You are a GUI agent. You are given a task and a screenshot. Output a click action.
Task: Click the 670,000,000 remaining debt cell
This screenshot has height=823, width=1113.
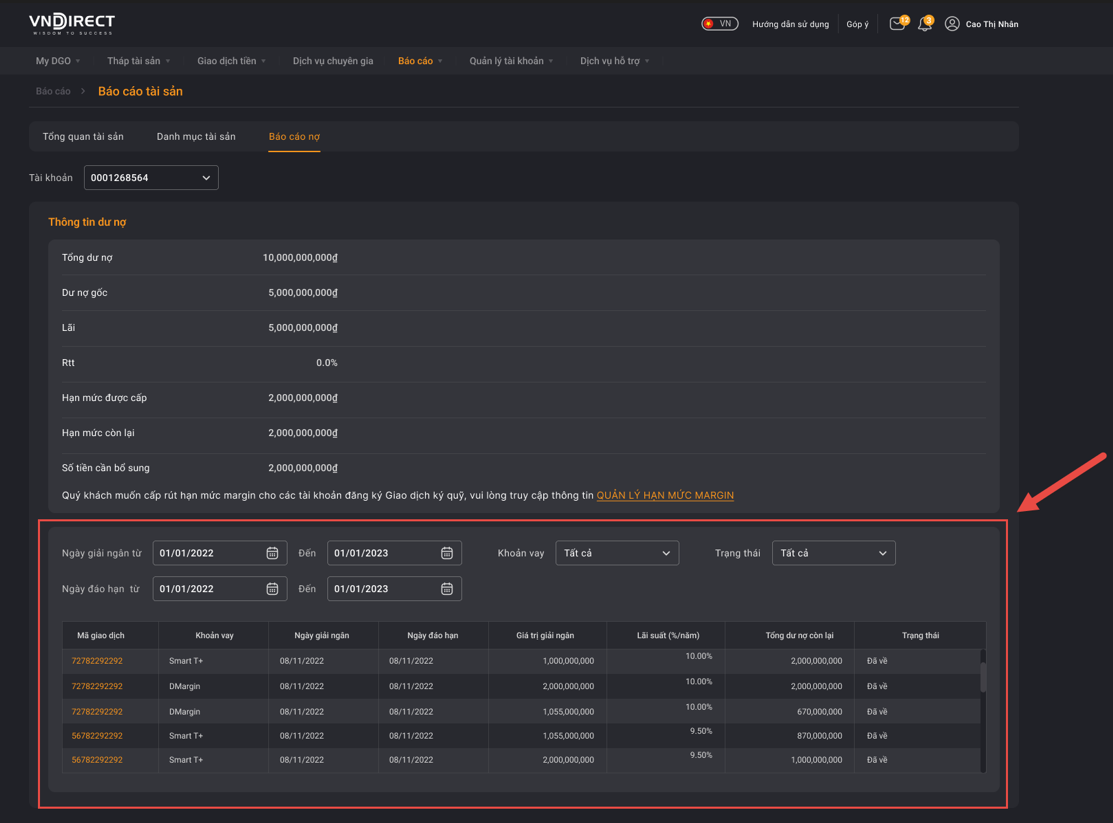coord(819,712)
